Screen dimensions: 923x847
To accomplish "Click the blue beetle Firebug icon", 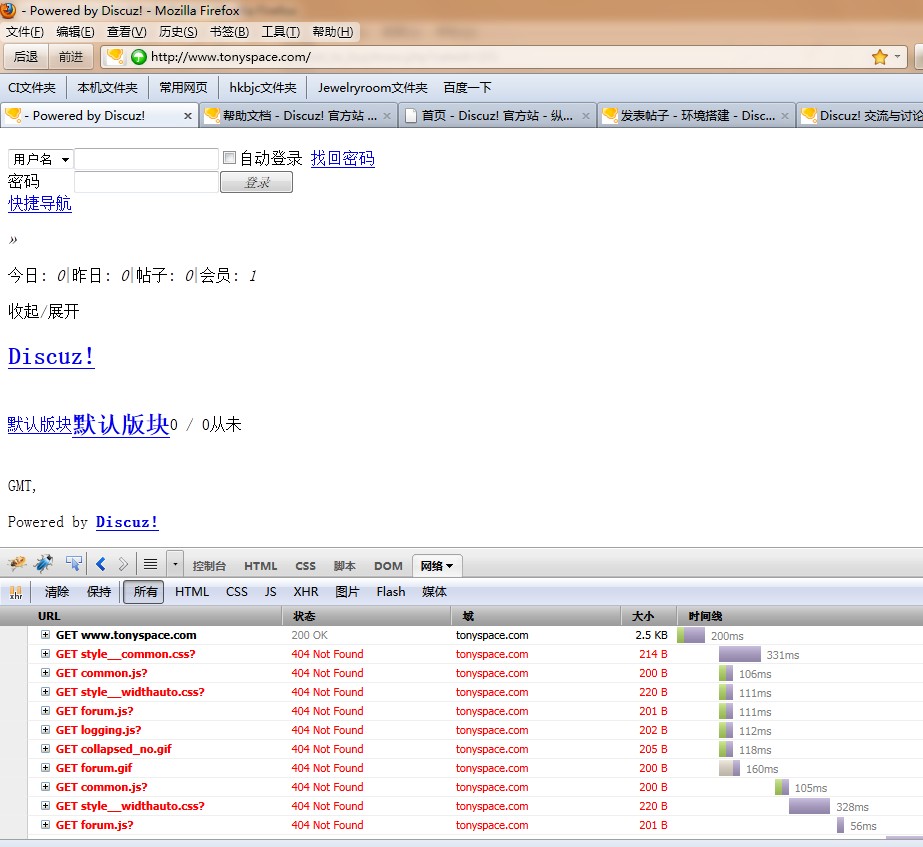I will pyautogui.click(x=44, y=564).
